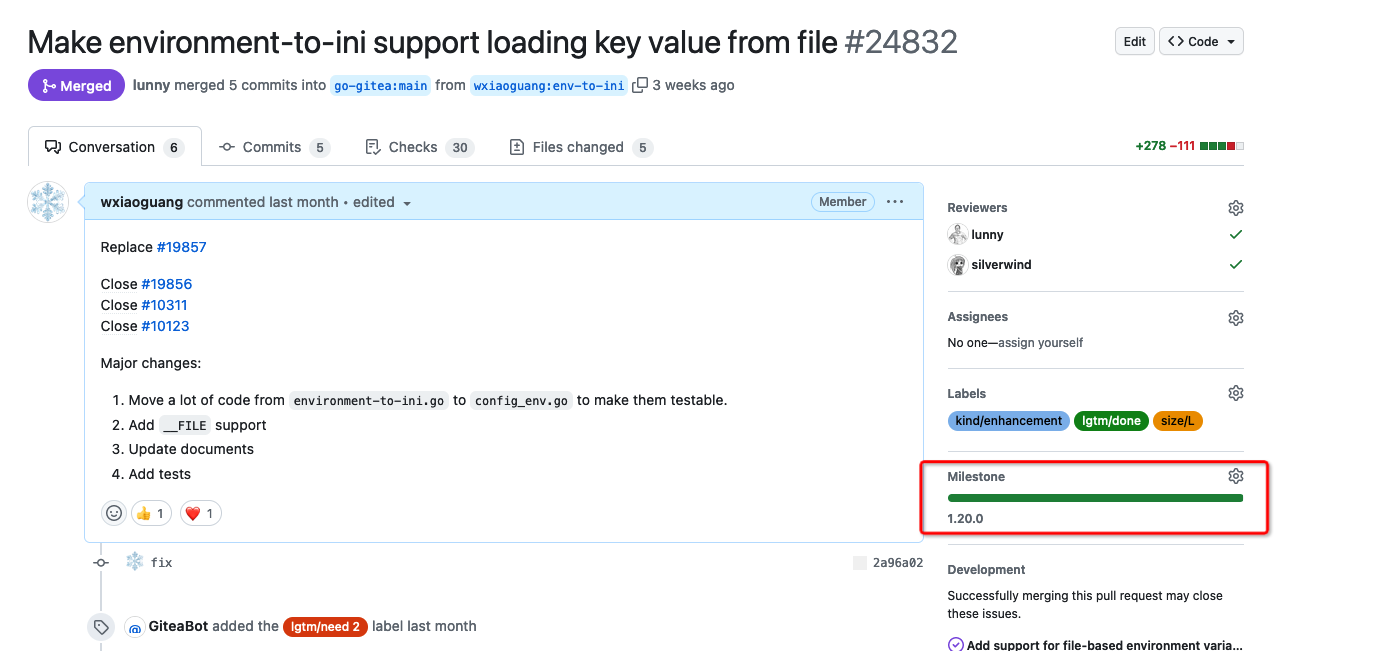
Task: Open Milestone settings gear
Action: 1235,475
